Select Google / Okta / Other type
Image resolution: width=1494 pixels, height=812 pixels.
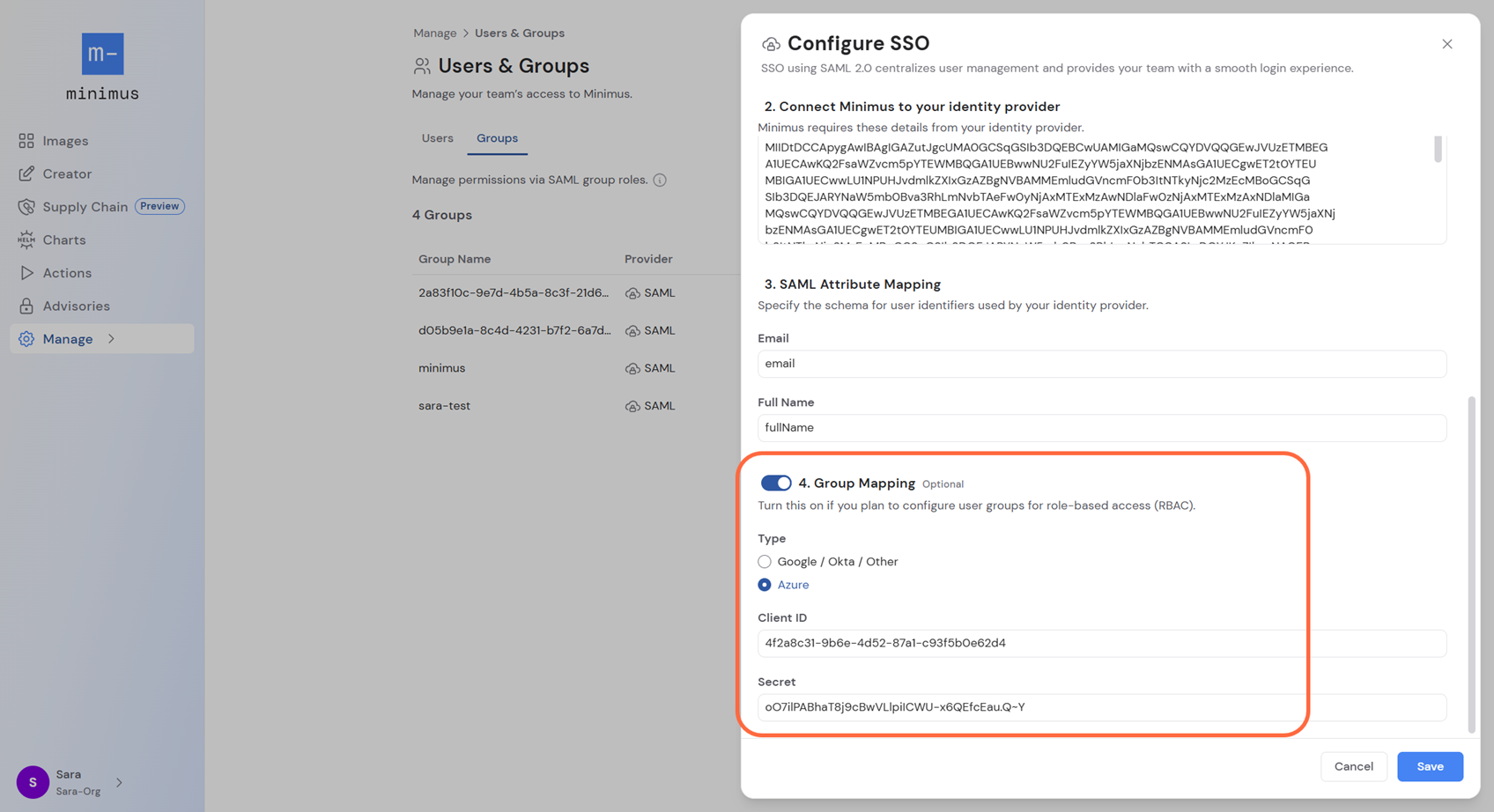pos(765,561)
